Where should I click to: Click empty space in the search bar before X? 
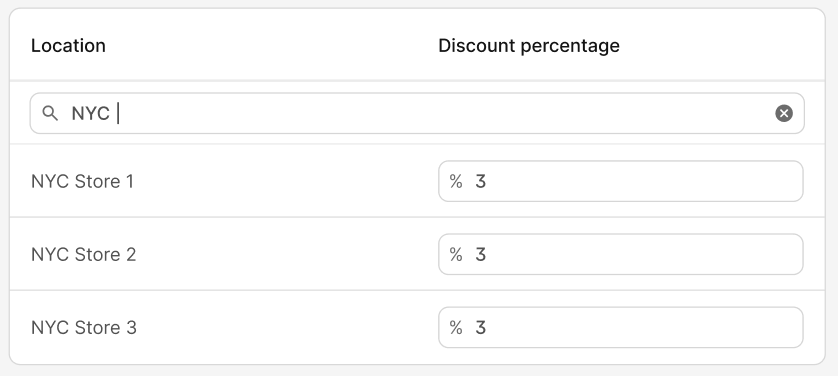click(446, 113)
